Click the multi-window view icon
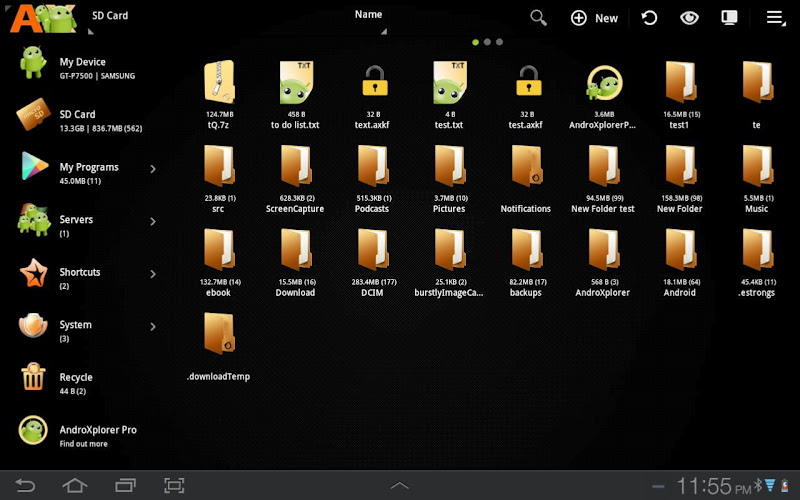This screenshot has height=500, width=800. click(729, 18)
